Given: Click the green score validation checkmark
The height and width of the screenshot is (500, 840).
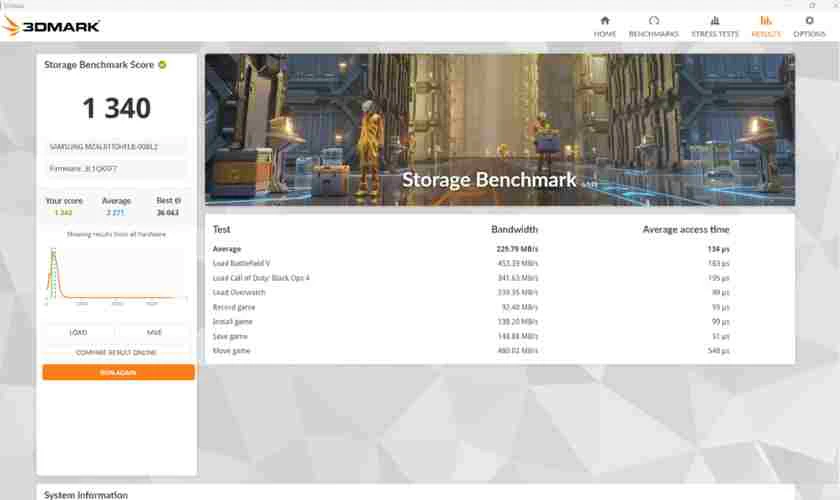Looking at the screenshot, I should pyautogui.click(x=162, y=64).
